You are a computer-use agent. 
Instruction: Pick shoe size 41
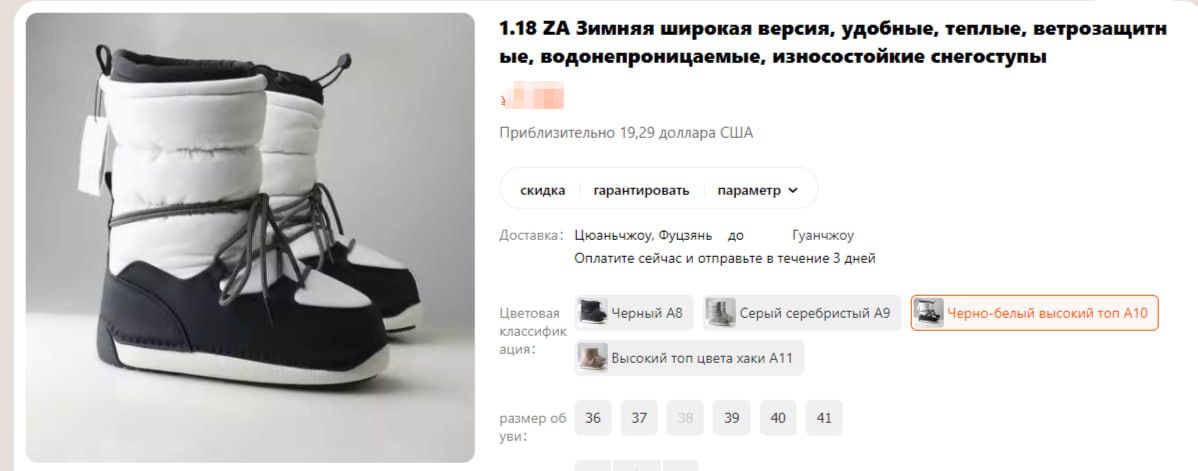(824, 418)
